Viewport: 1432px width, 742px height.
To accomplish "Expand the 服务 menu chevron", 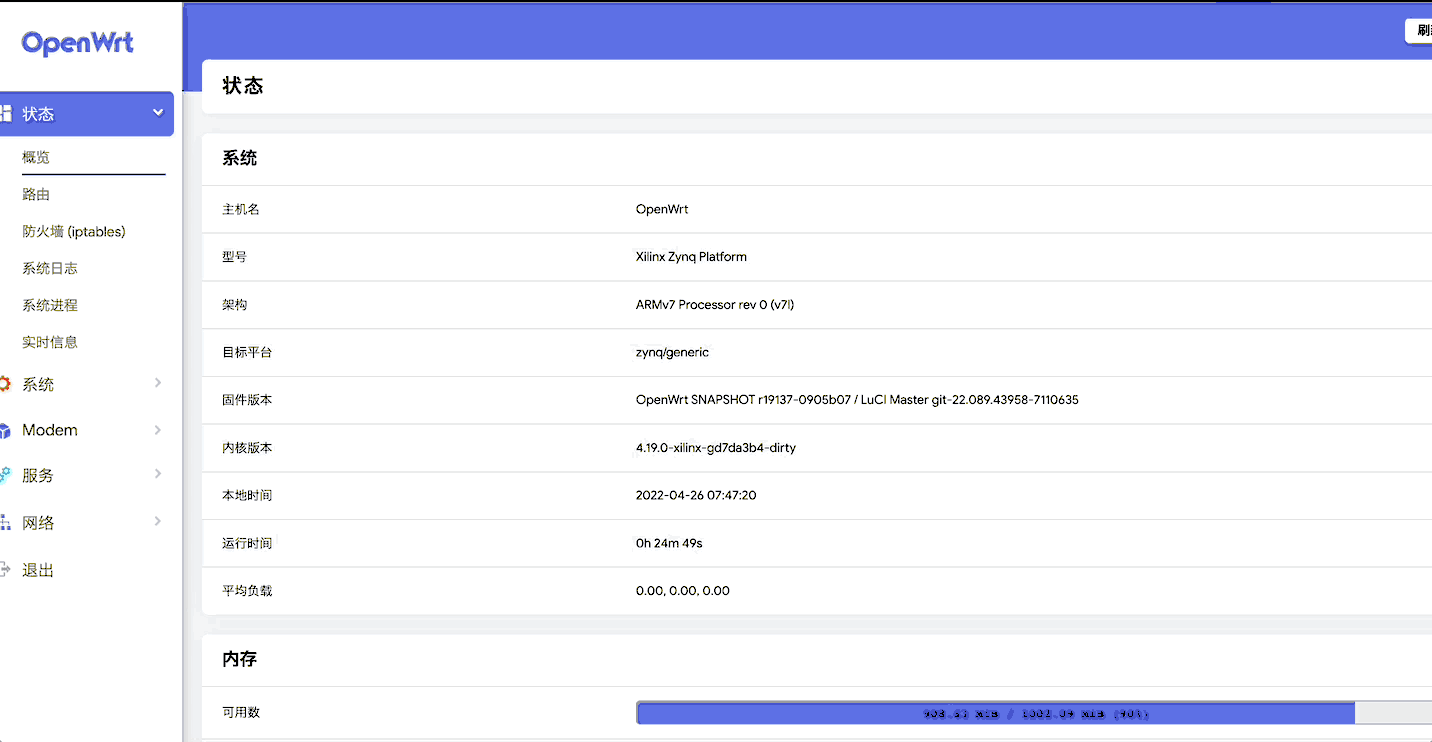I will point(158,474).
